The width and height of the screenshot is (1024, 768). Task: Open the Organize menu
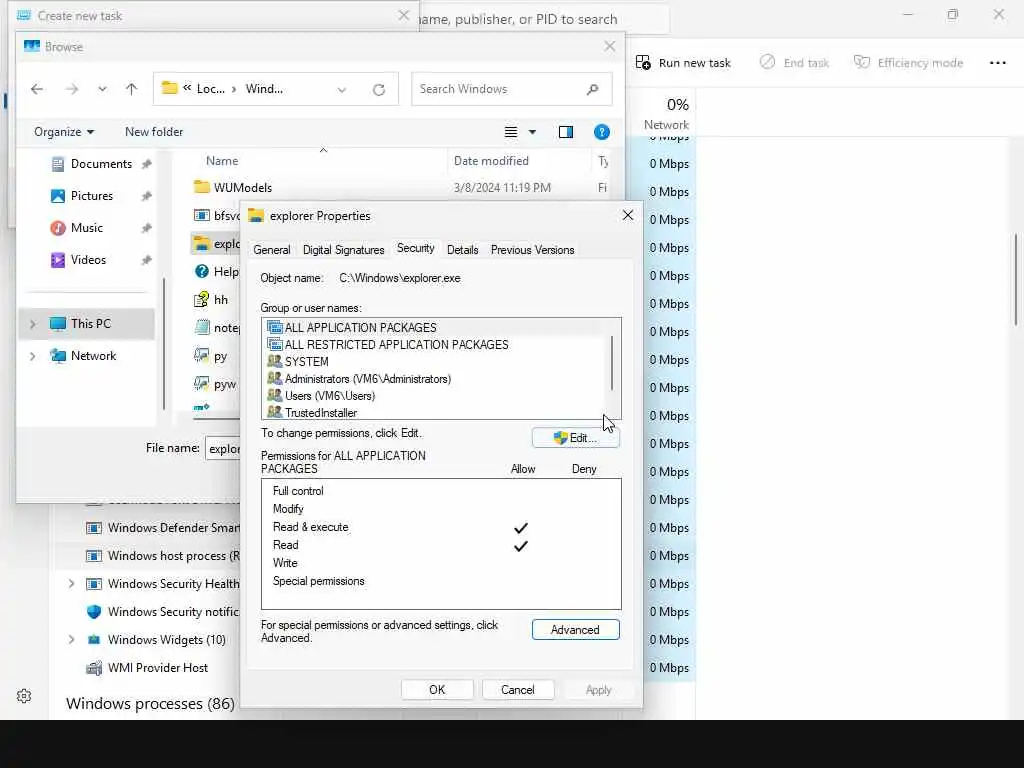click(x=64, y=132)
